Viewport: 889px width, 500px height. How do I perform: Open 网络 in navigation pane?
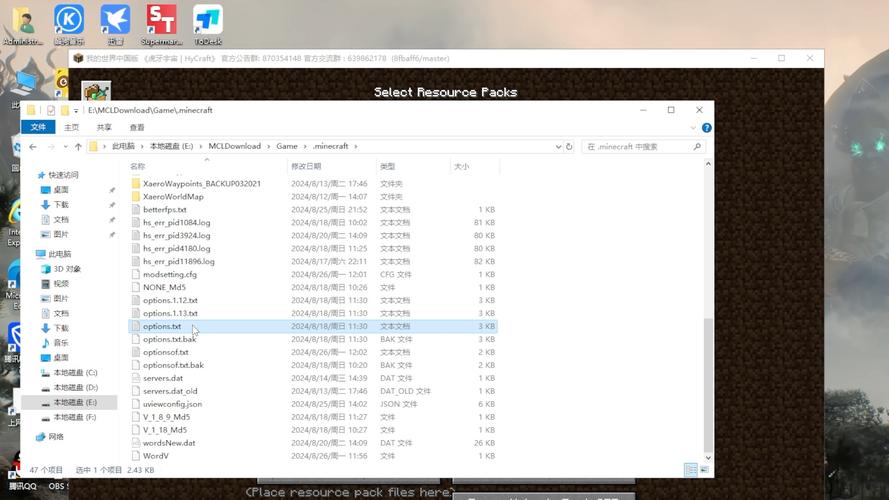point(56,437)
